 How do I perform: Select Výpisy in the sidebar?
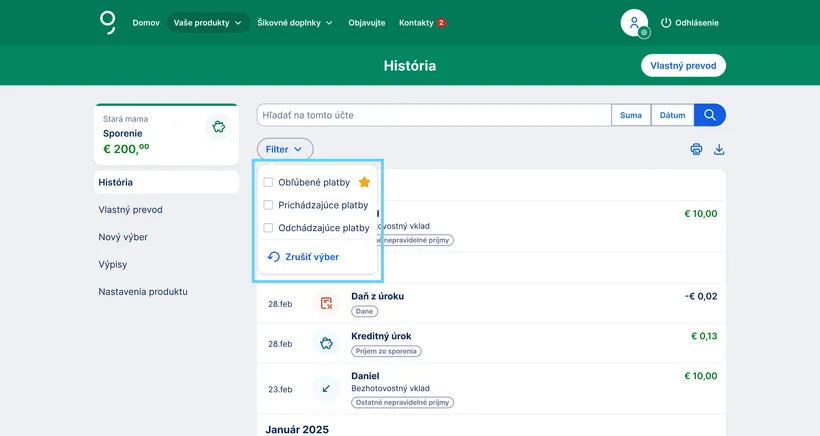coord(113,264)
